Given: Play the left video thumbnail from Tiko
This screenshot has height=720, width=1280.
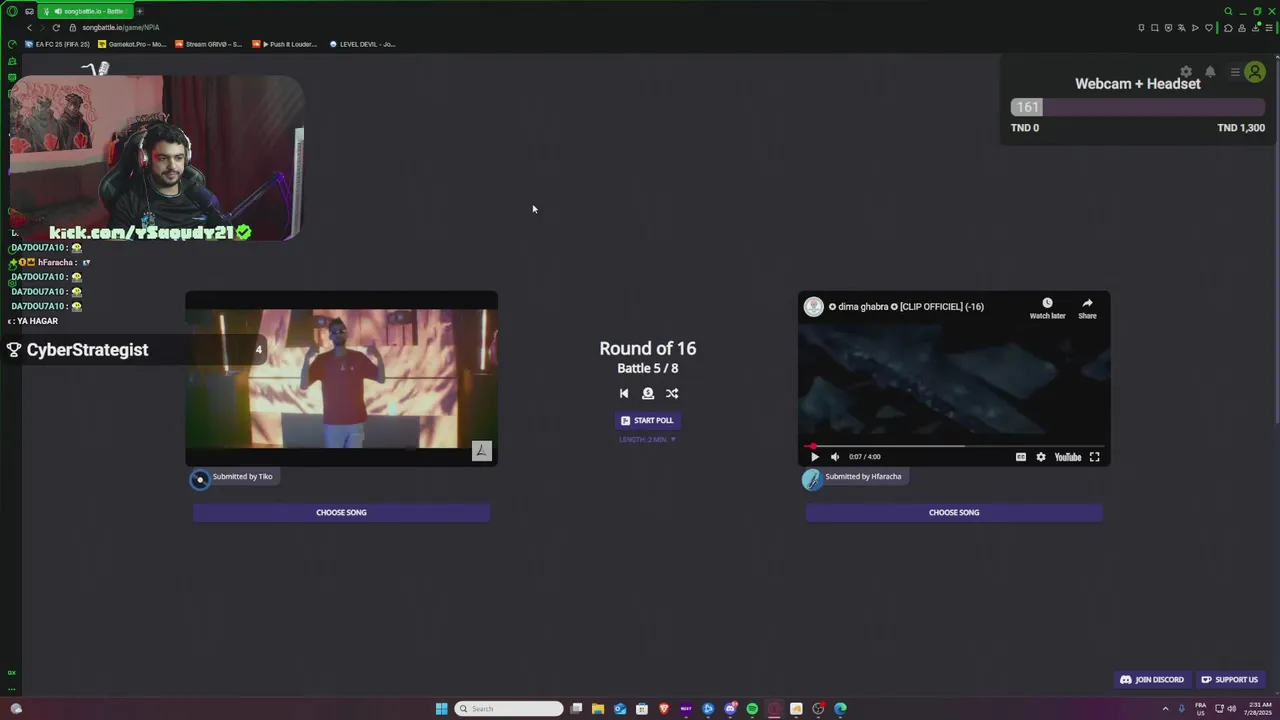Looking at the screenshot, I should pyautogui.click(x=341, y=378).
